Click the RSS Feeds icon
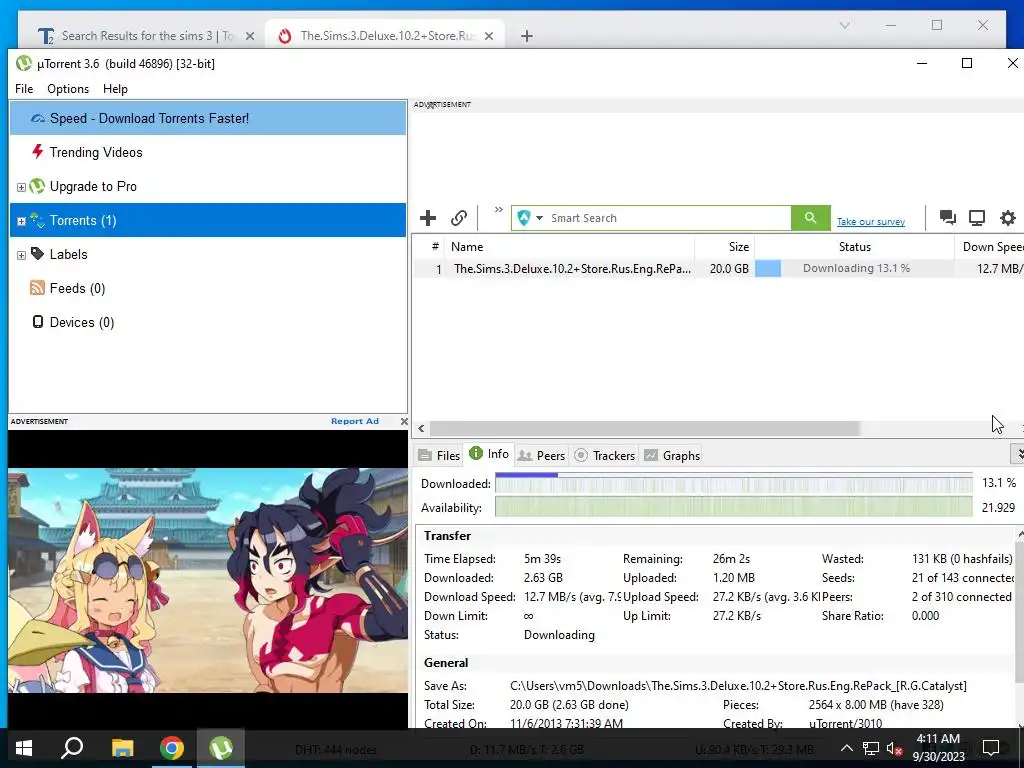Viewport: 1024px width, 768px height. point(37,287)
